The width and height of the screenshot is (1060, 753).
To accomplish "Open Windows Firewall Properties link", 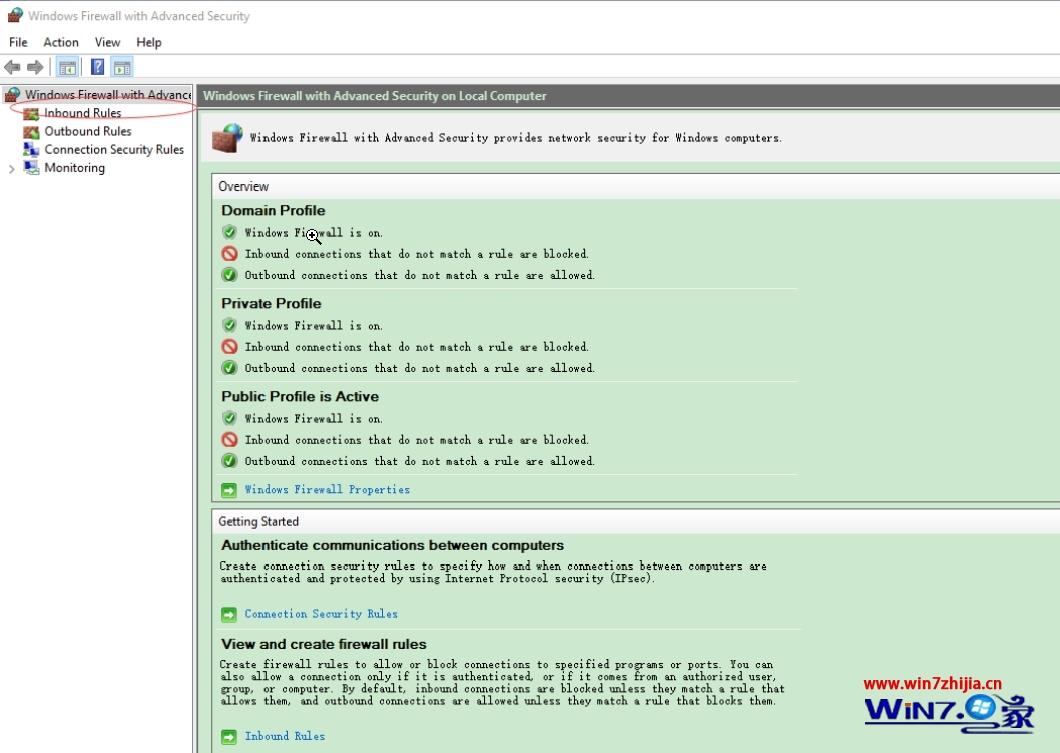I will coord(327,489).
